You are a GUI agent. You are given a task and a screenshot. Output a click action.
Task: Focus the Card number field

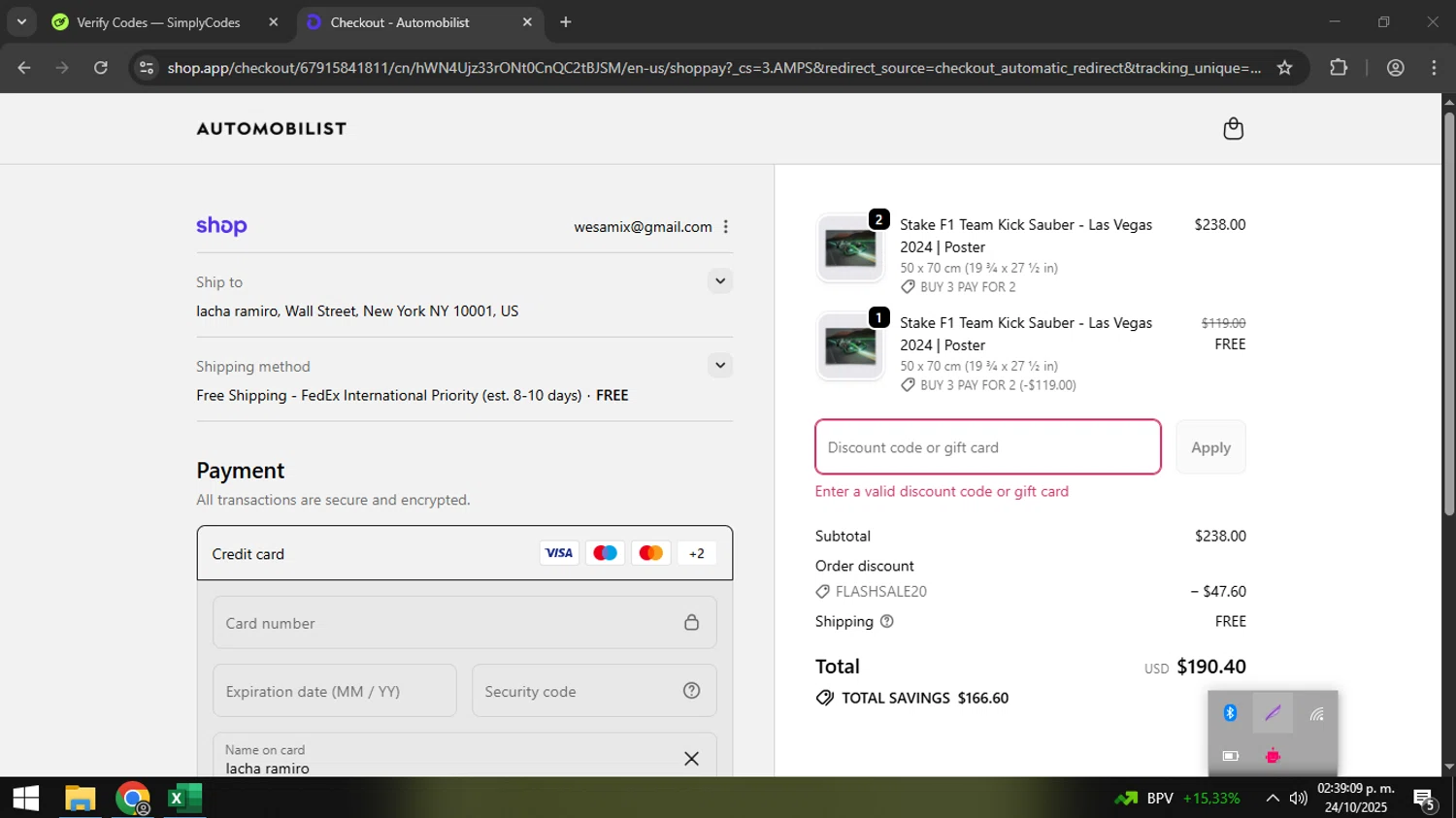(465, 622)
